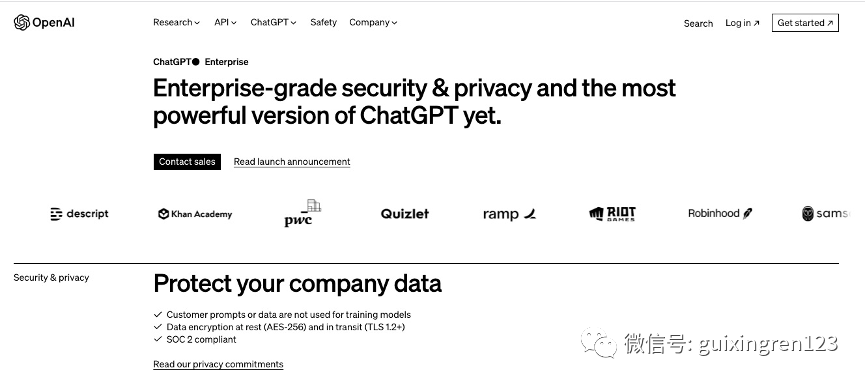Select the Quizlet logo

[x=405, y=214]
